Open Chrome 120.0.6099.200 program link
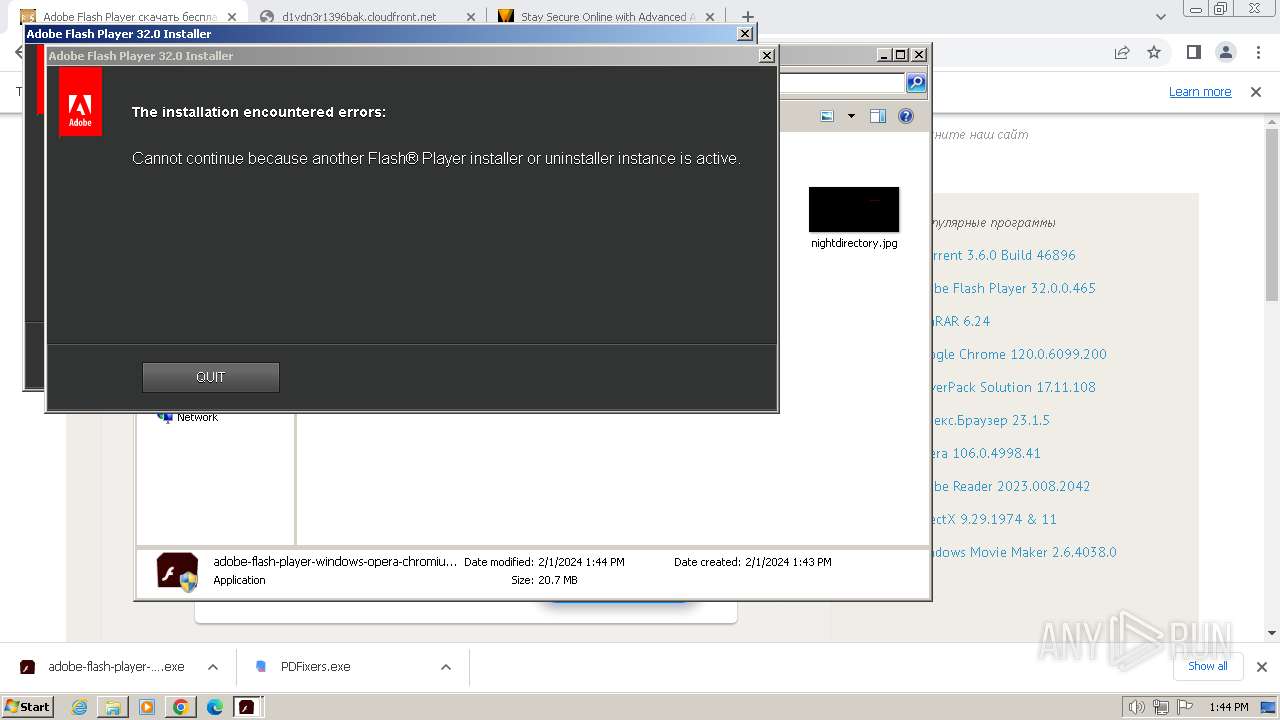This screenshot has height=720, width=1280. coord(1019,354)
